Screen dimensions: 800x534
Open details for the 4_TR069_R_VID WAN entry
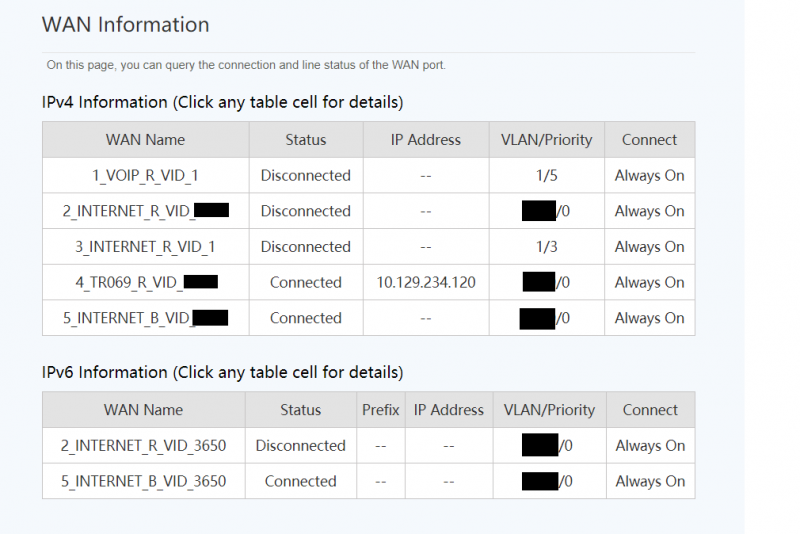click(x=145, y=283)
